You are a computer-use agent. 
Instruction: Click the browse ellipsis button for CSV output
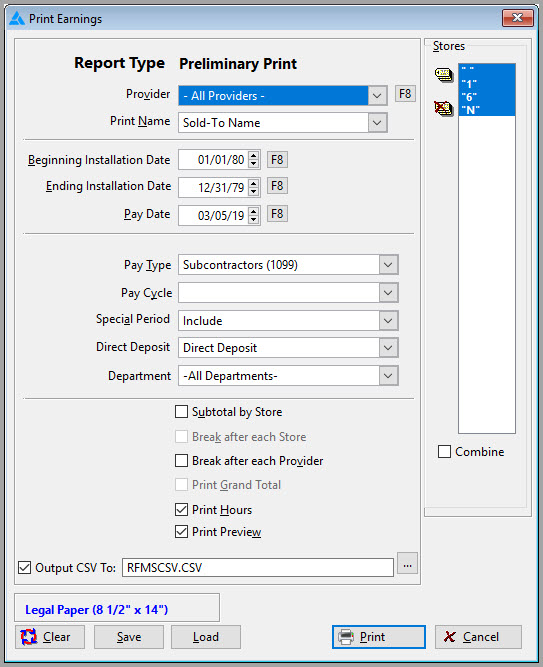(x=407, y=564)
